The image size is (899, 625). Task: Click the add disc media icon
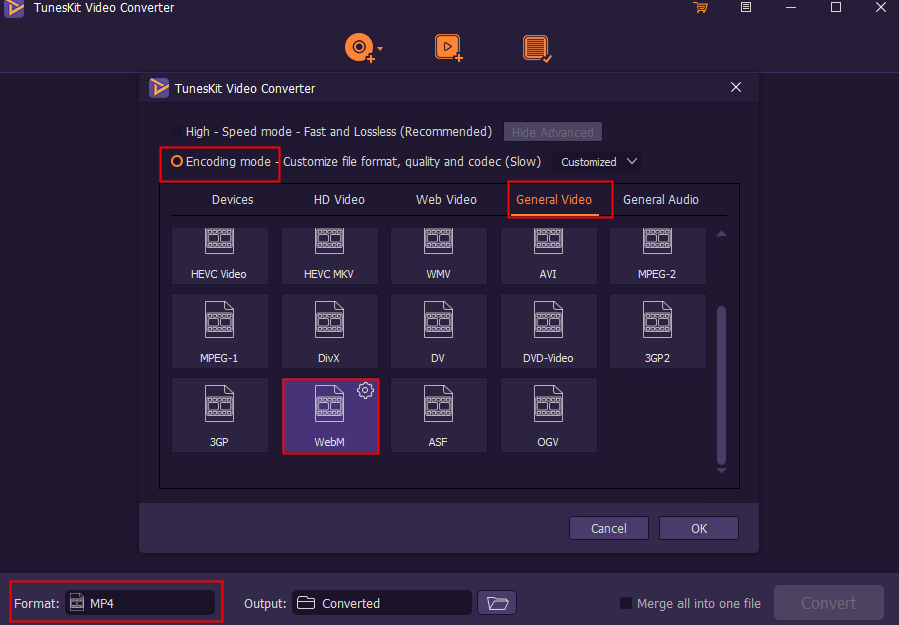(x=359, y=48)
